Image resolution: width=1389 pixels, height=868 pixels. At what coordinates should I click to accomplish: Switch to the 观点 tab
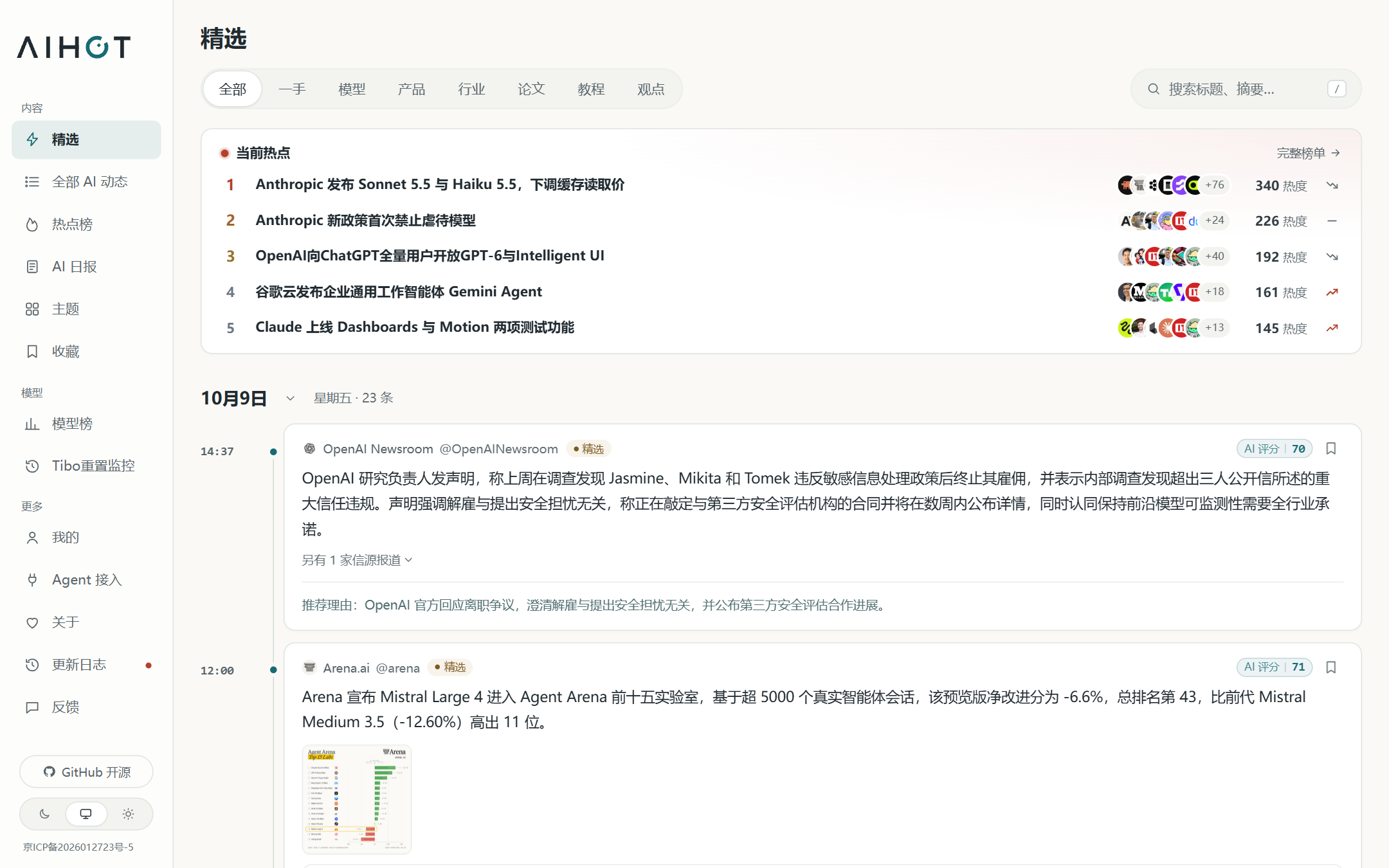click(651, 89)
